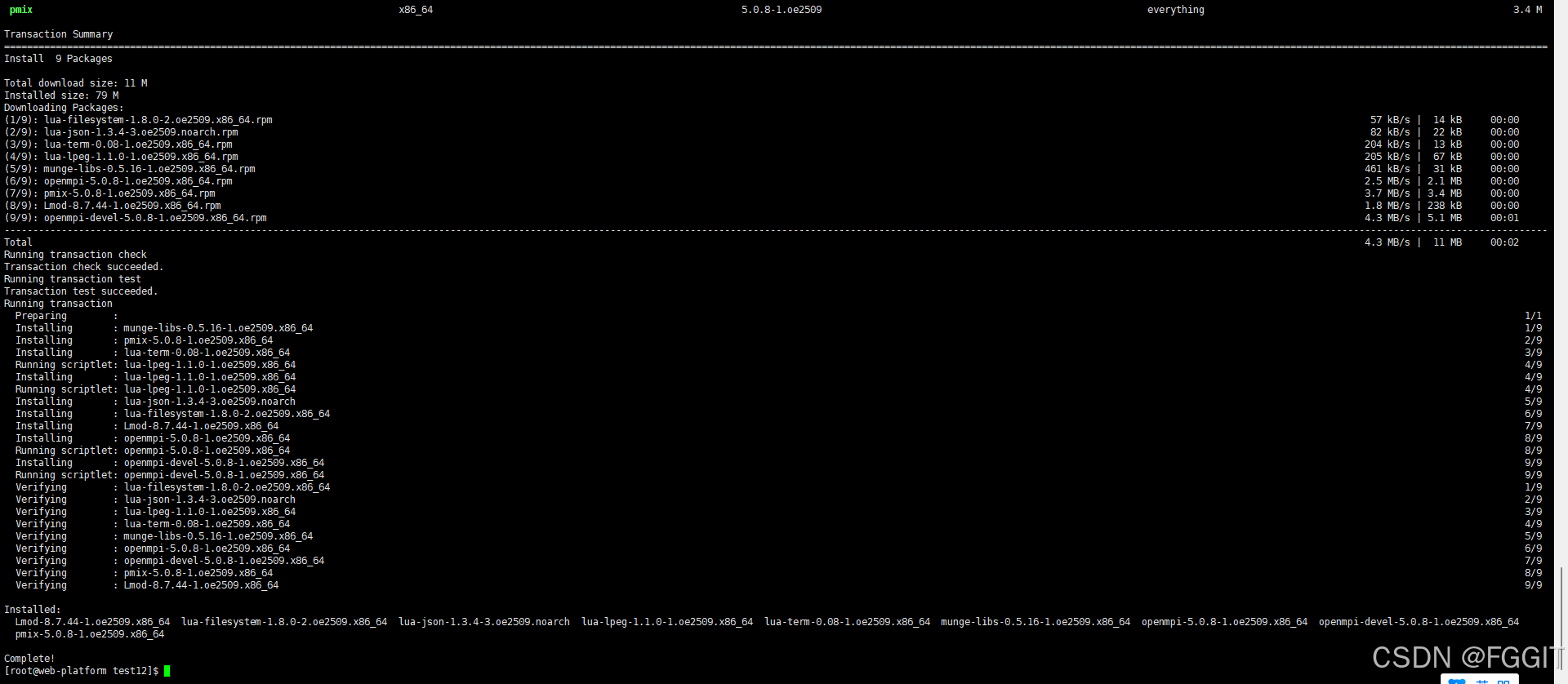Click Verifying line for openmpi-devel-5.0.8-1.oe2509.x86_64
This screenshot has height=684, width=1568.
(x=170, y=561)
